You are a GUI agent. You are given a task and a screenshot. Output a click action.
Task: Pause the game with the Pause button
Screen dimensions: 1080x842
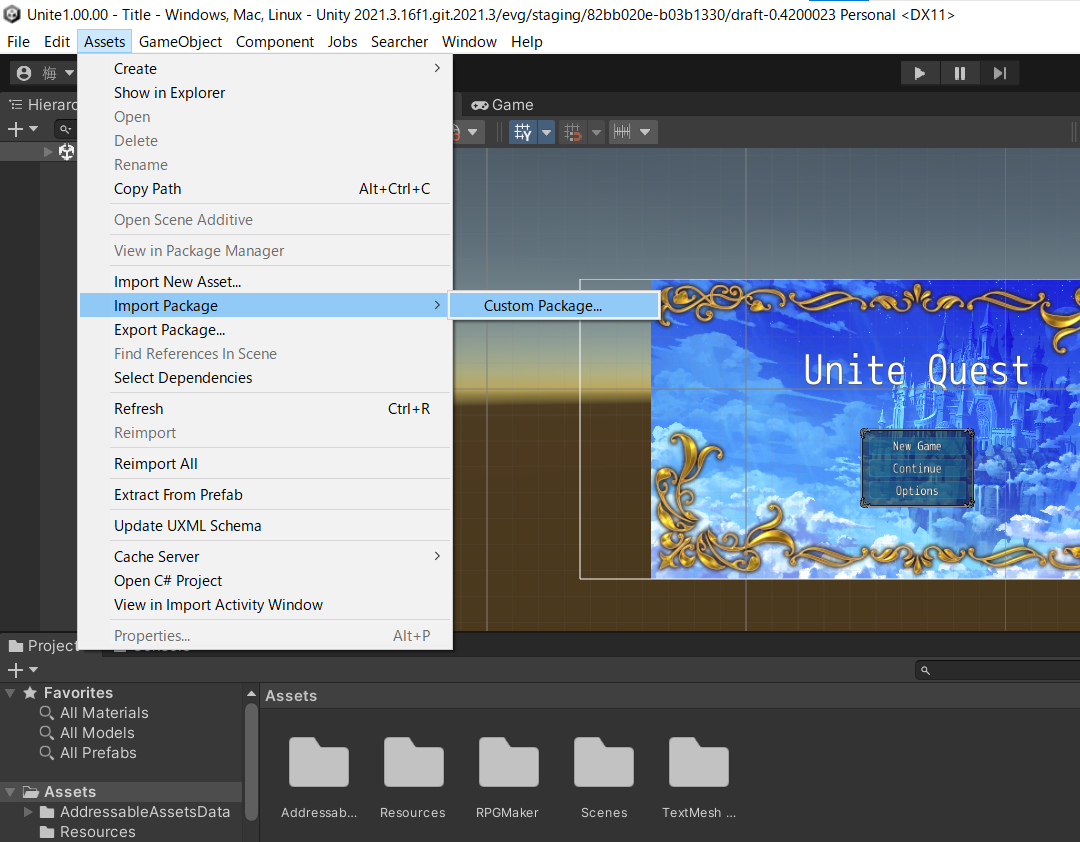[959, 73]
